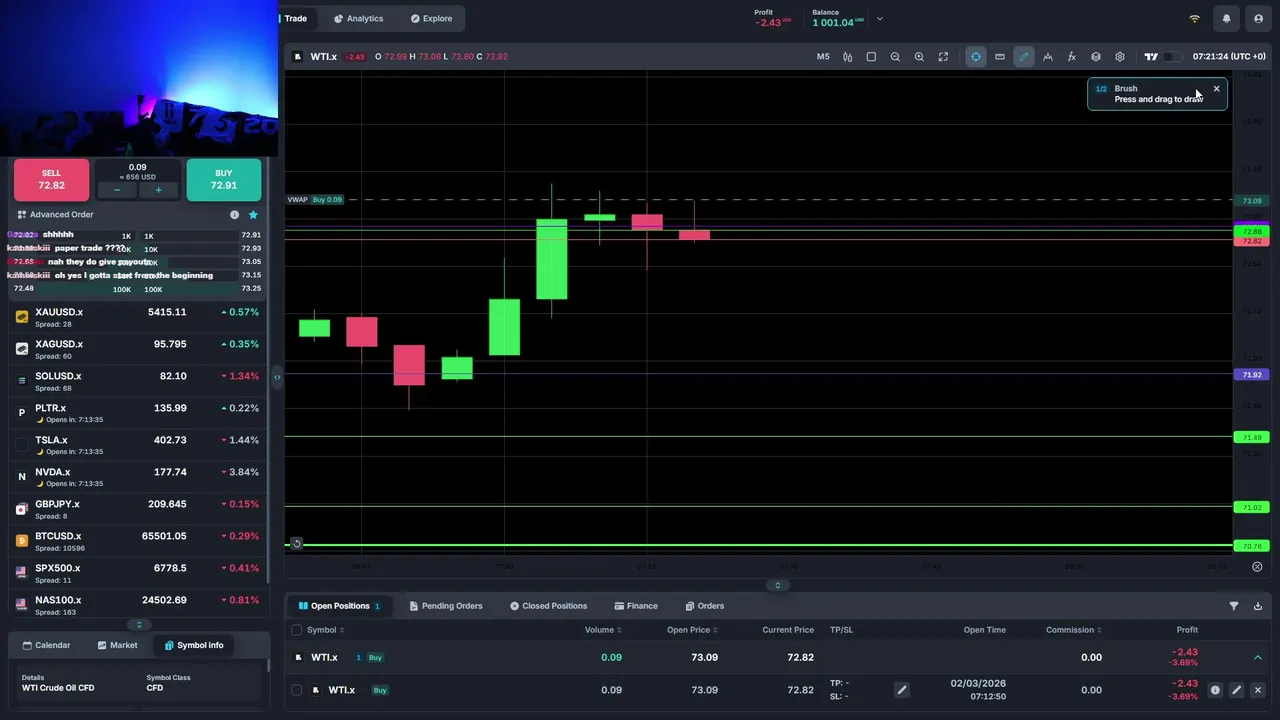Switch to the Explore tab
1280x720 pixels.
[x=431, y=19]
